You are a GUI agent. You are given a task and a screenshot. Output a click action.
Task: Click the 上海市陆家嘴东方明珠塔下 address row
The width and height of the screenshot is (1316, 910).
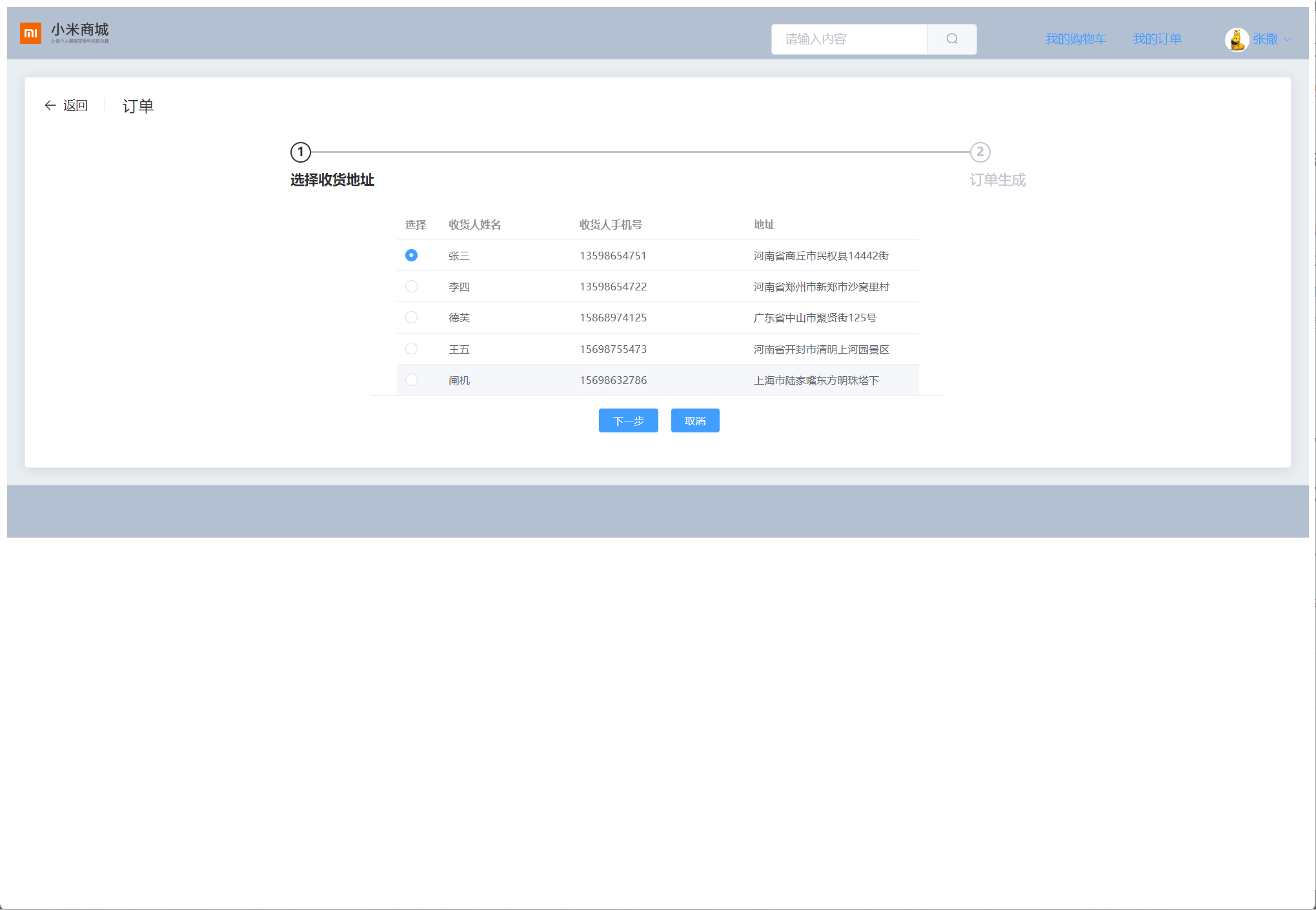[816, 380]
